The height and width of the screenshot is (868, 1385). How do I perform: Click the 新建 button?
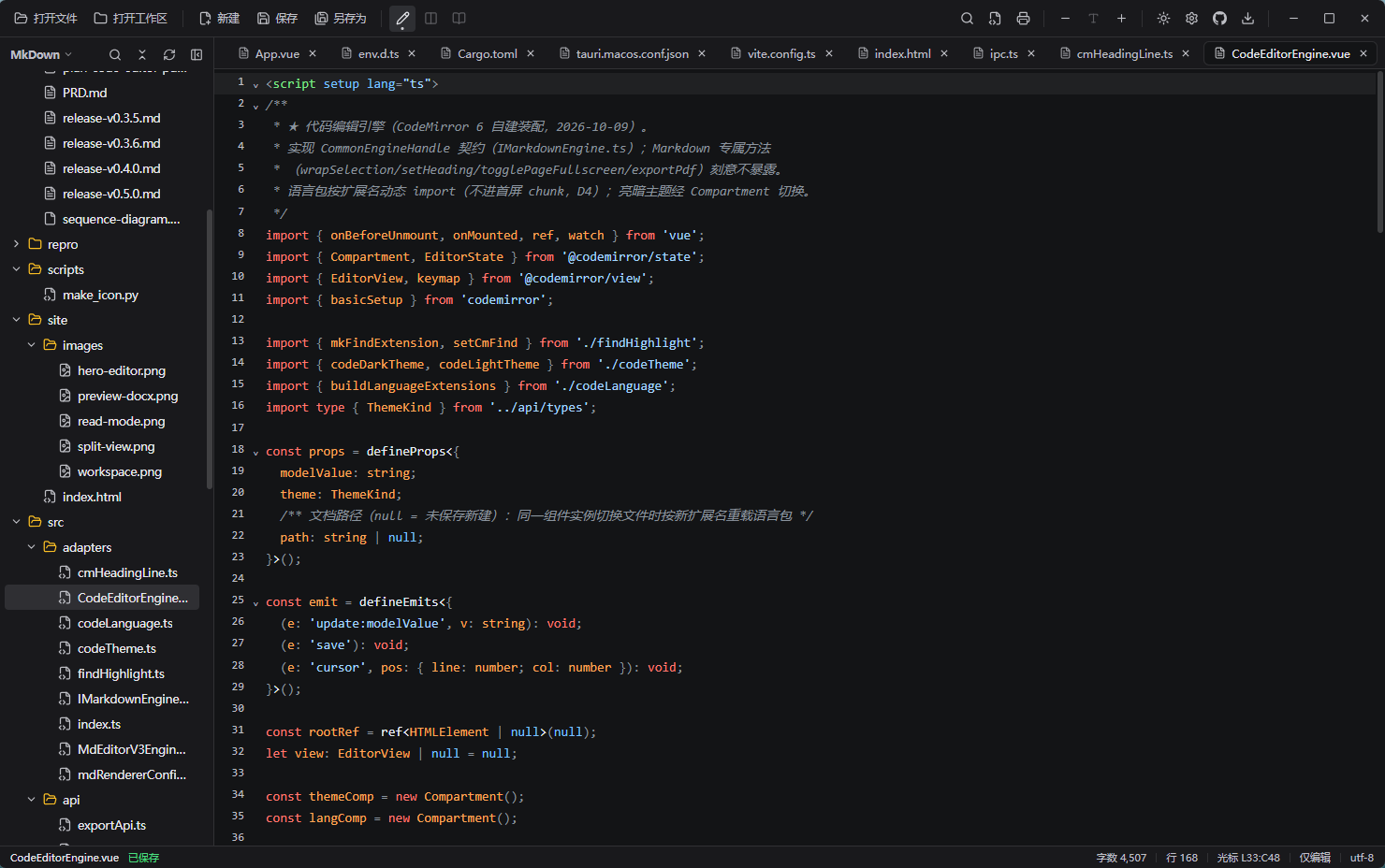tap(220, 19)
